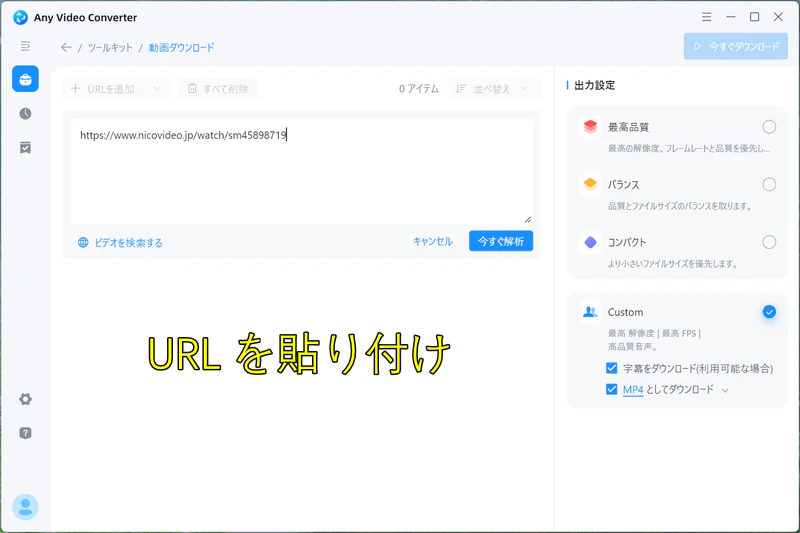Screen dimensions: 800x533
Task: Open the help question mark icon
Action: tap(26, 433)
